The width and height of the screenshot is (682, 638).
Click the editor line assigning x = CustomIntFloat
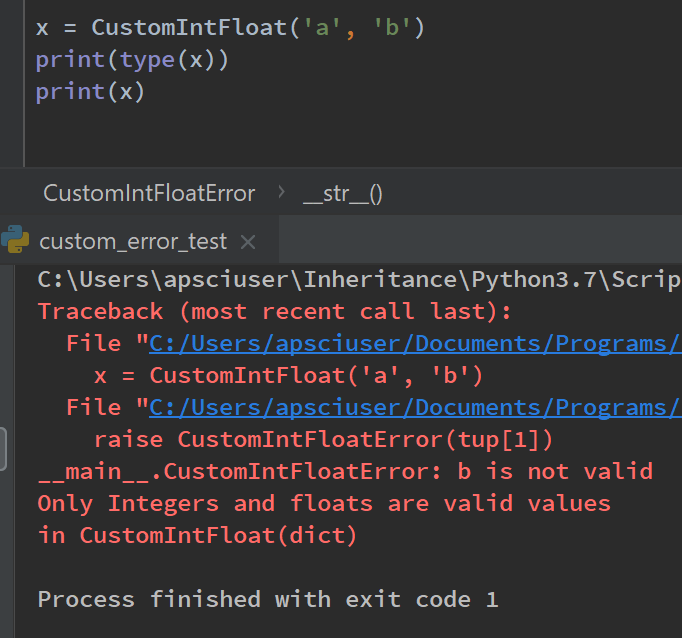(x=230, y=28)
